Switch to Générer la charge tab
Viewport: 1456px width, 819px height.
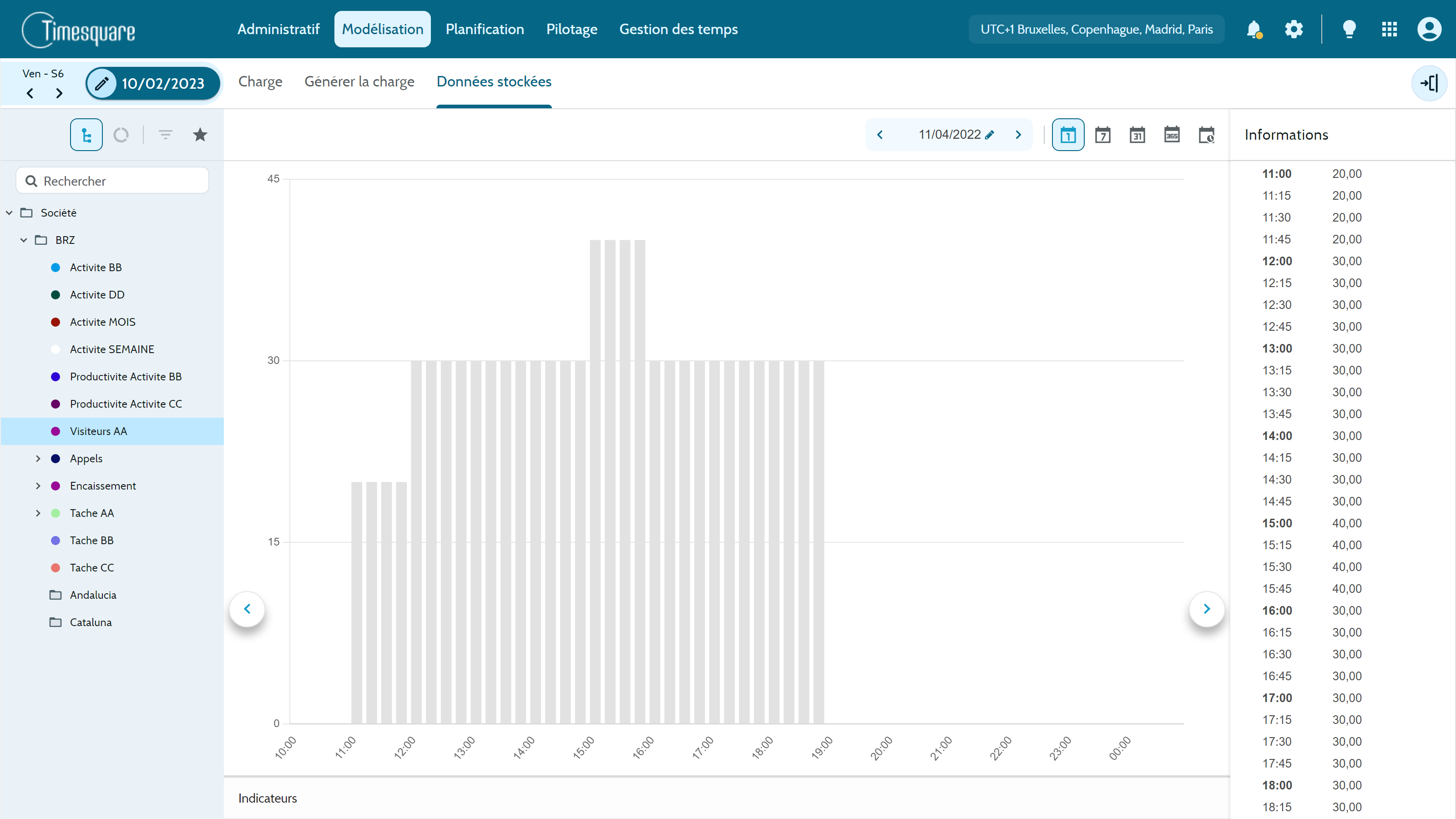tap(359, 81)
